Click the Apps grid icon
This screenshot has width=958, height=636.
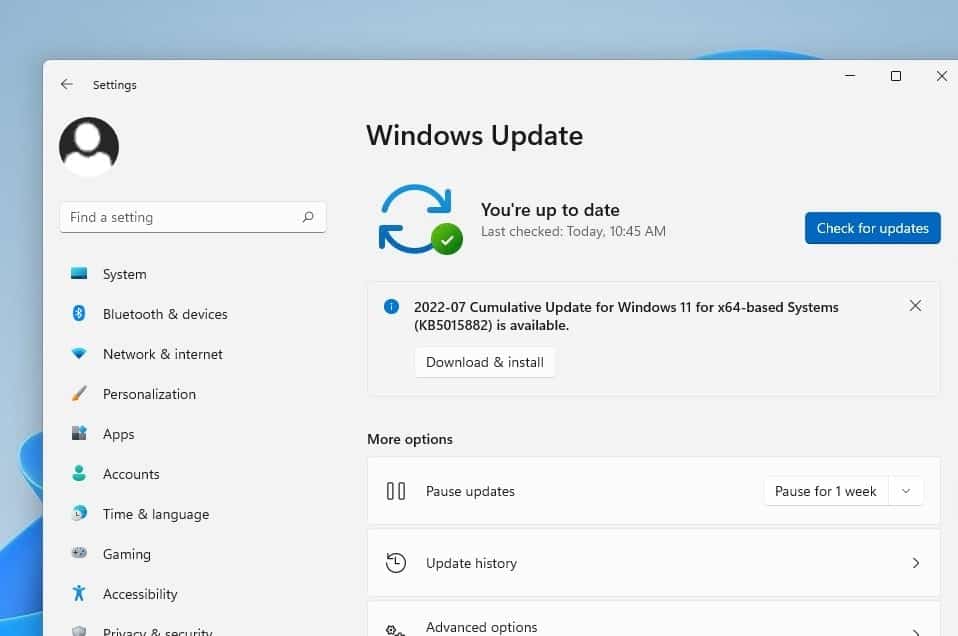(79, 434)
